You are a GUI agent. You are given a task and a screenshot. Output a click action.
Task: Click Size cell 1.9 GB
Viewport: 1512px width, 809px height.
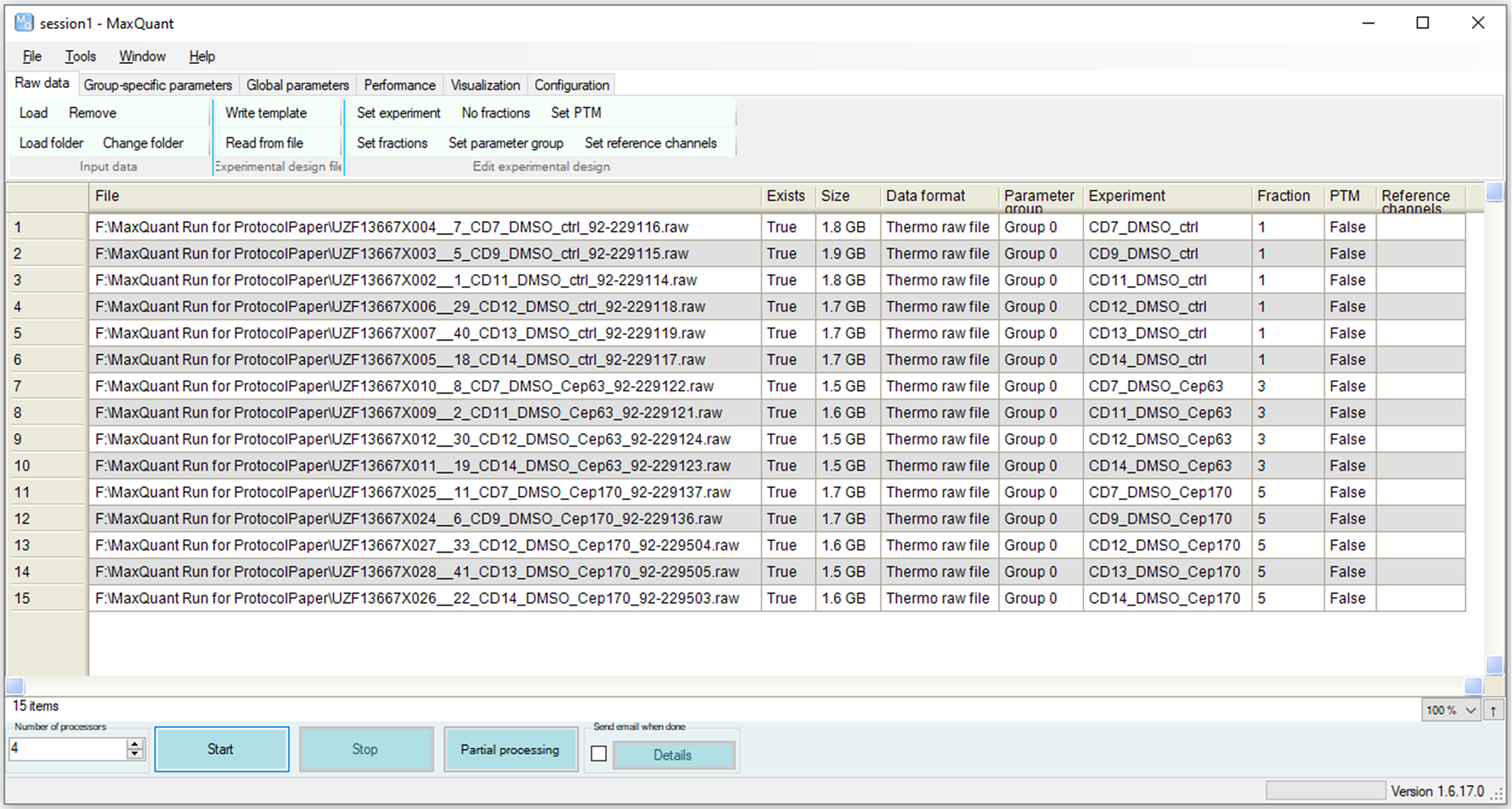(847, 253)
